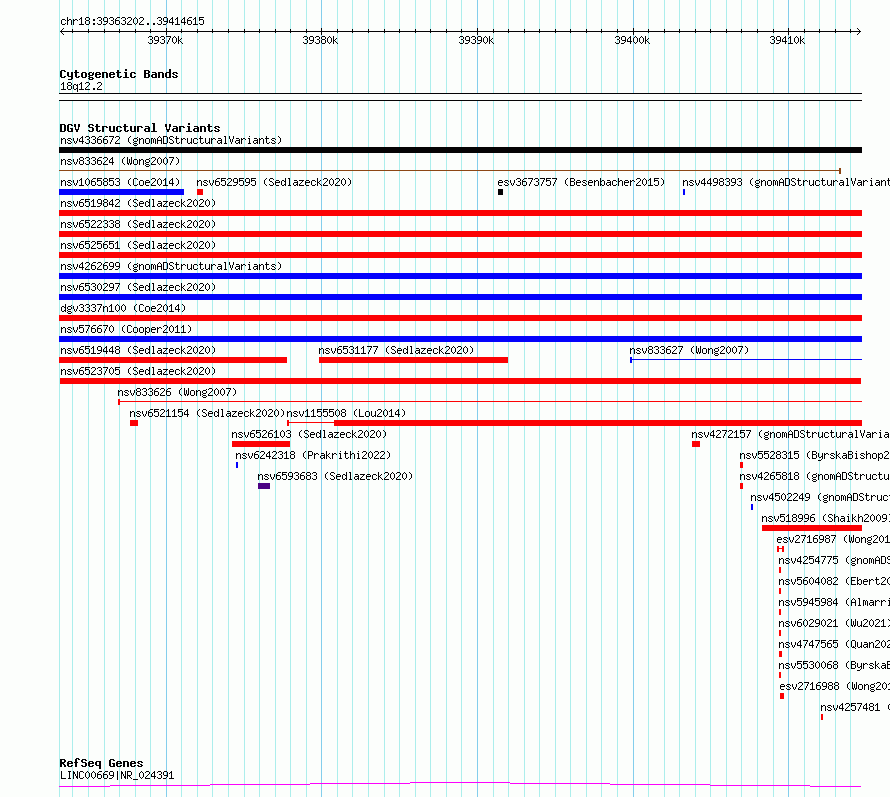Select the nsv6522338 (Sedlazeck2020) label
The height and width of the screenshot is (797, 890).
click(x=138, y=224)
